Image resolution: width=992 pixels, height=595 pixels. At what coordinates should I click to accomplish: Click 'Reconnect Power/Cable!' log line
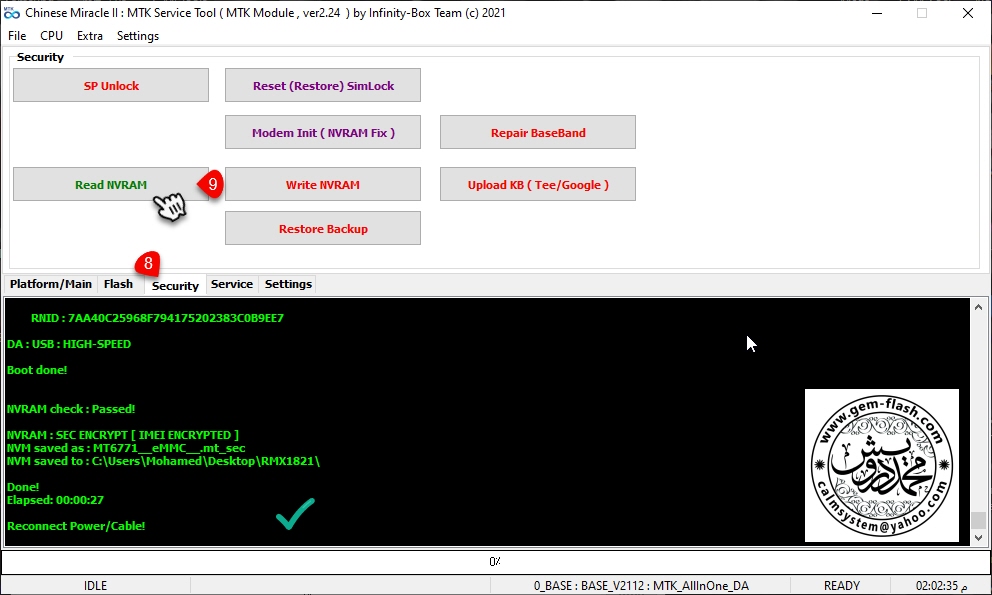click(x=76, y=526)
